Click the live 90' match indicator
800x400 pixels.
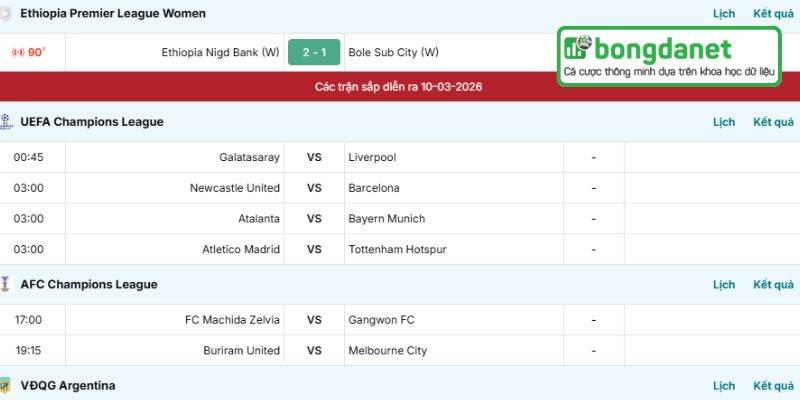[30, 53]
